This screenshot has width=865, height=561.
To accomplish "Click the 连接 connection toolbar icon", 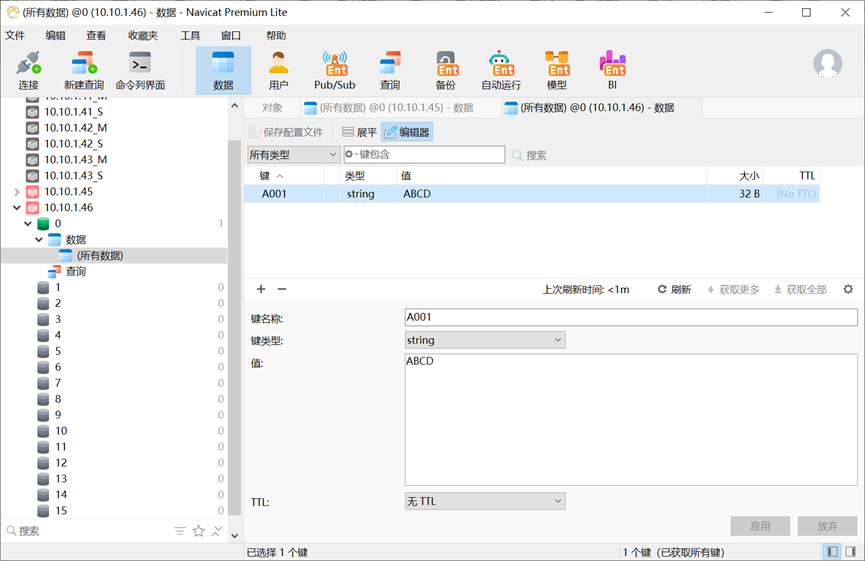I will [28, 70].
